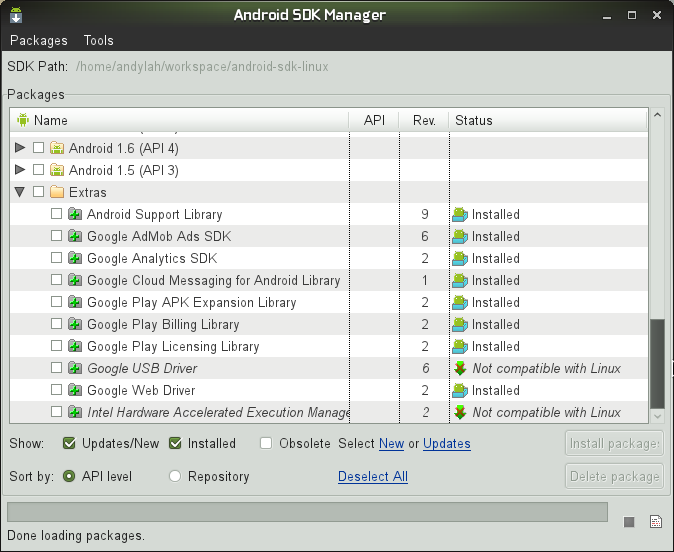Viewport: 674px width, 552px height.
Task: Select the Google USB Driver row text
Action: [x=142, y=368]
